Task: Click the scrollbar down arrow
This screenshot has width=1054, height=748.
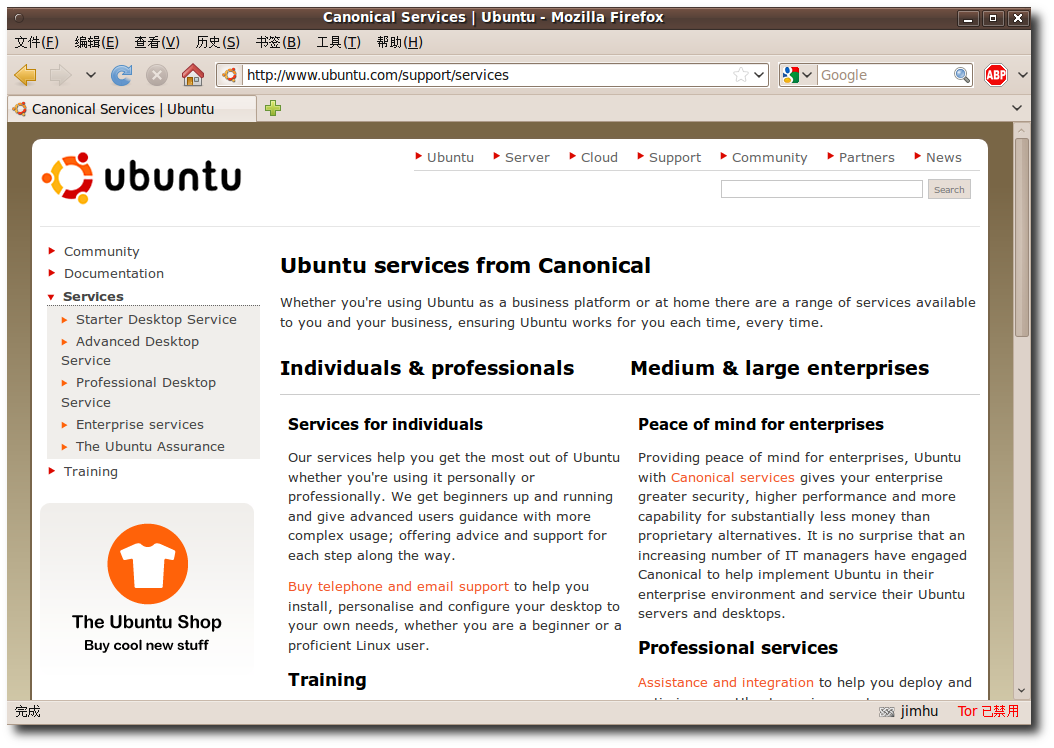Action: coord(1022,691)
